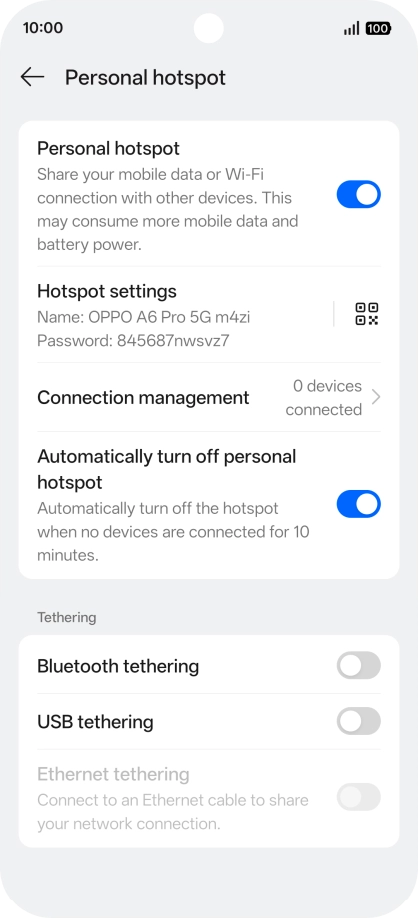This screenshot has height=918, width=418.
Task: Open Connection management row
Action: tap(209, 398)
